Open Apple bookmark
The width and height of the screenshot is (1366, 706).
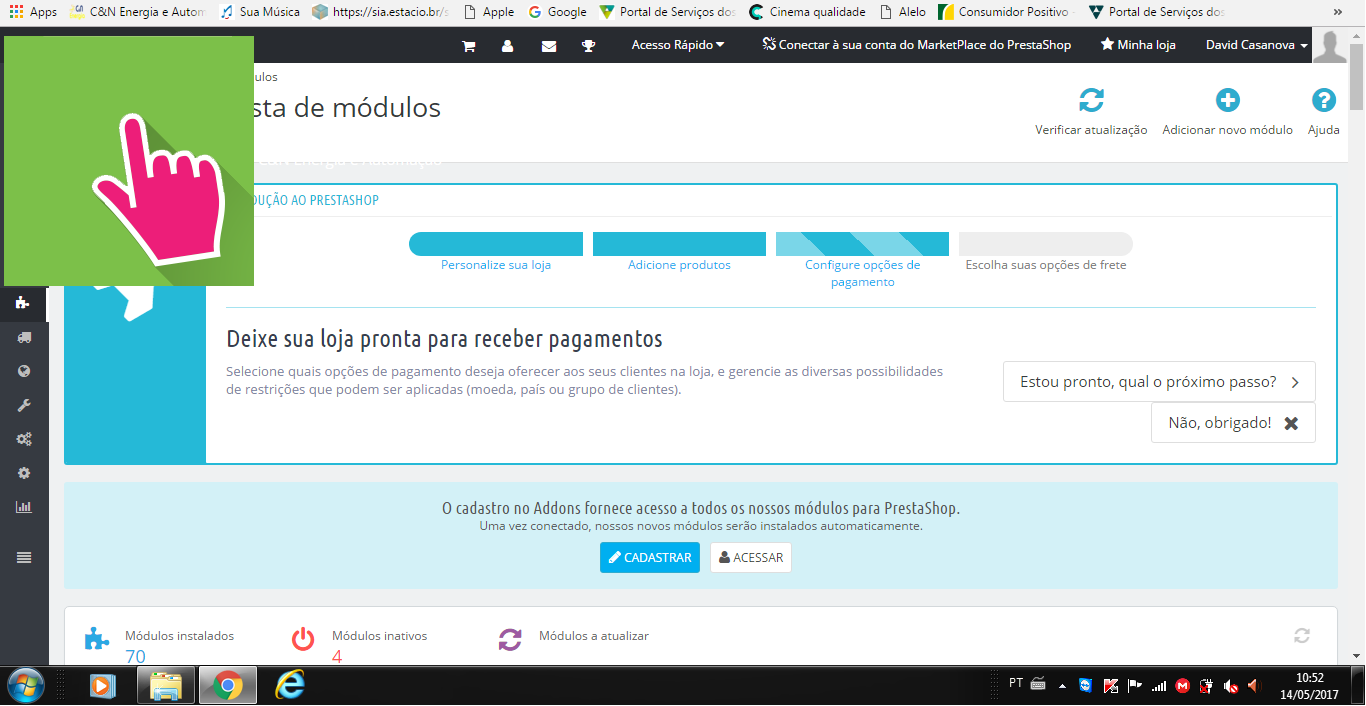[x=488, y=12]
